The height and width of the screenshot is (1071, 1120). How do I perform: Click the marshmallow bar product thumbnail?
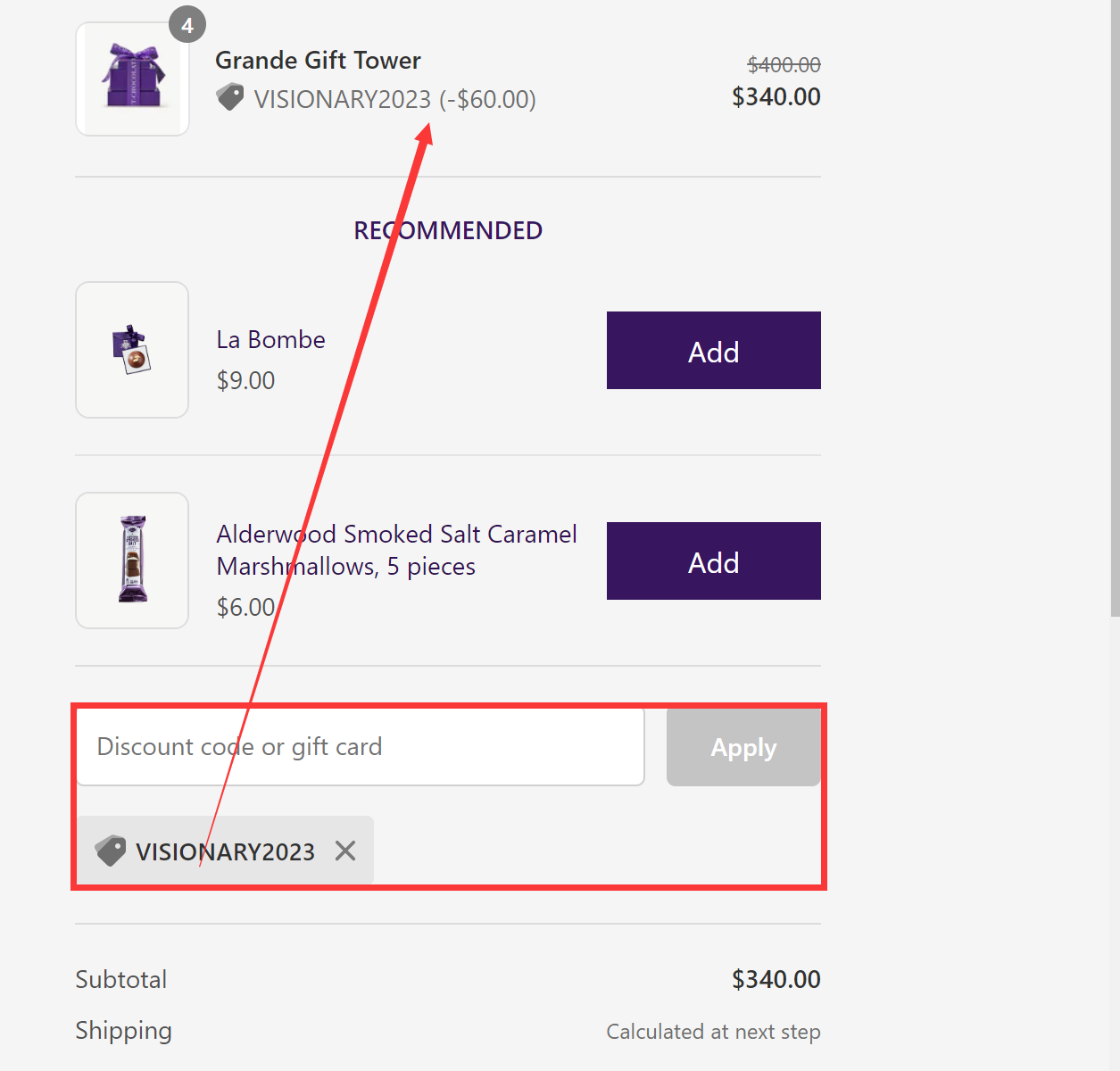click(132, 560)
